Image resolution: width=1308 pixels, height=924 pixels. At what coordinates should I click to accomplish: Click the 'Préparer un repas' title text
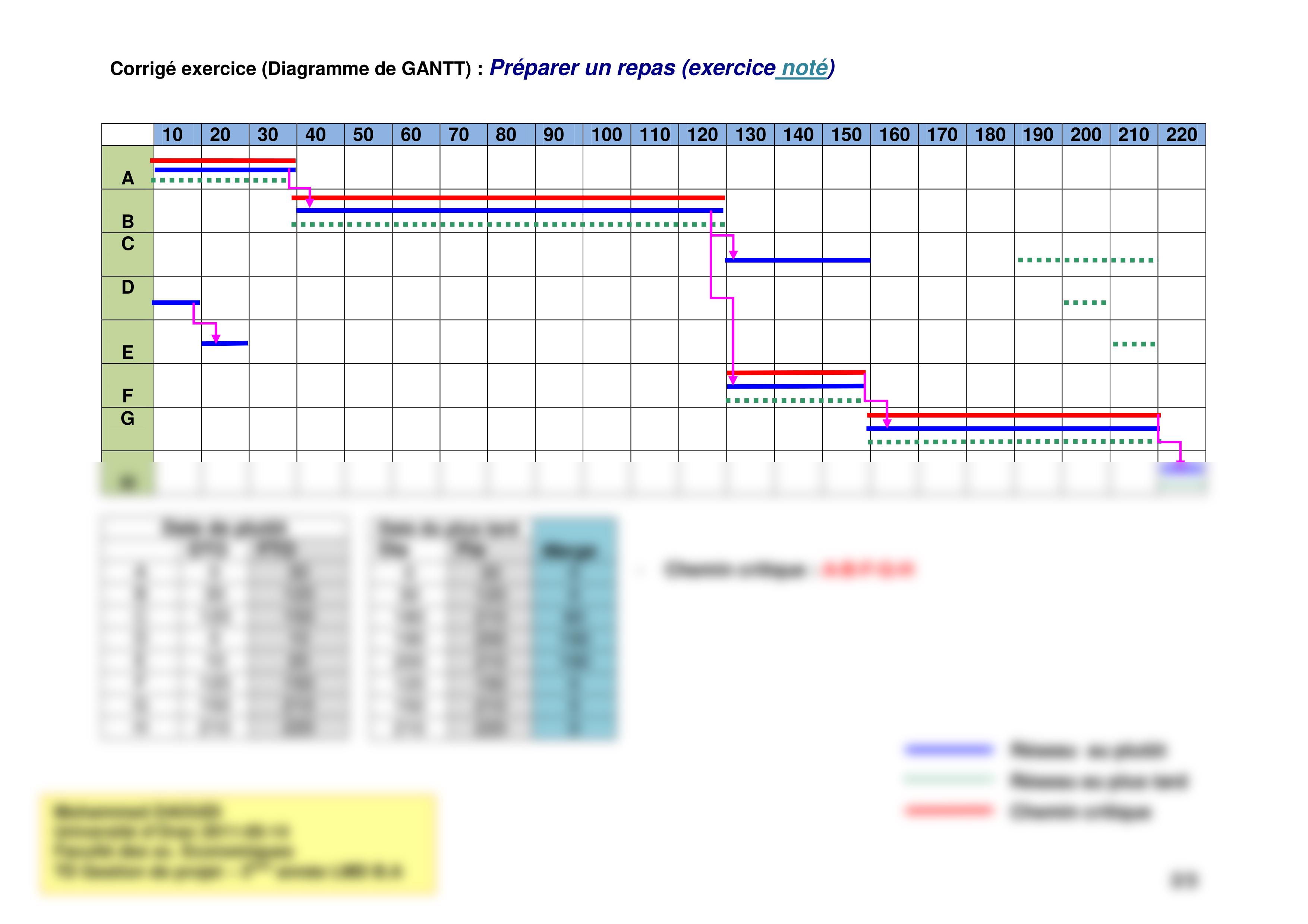click(x=583, y=68)
